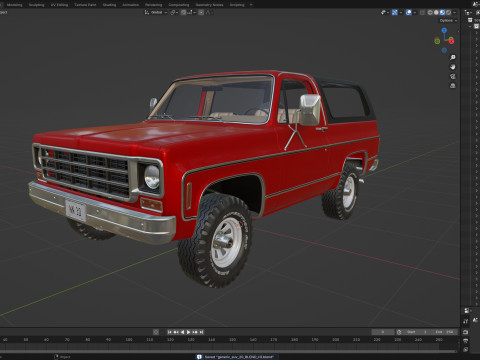Click the Saved file status message
The image size is (480, 360).
[238, 357]
